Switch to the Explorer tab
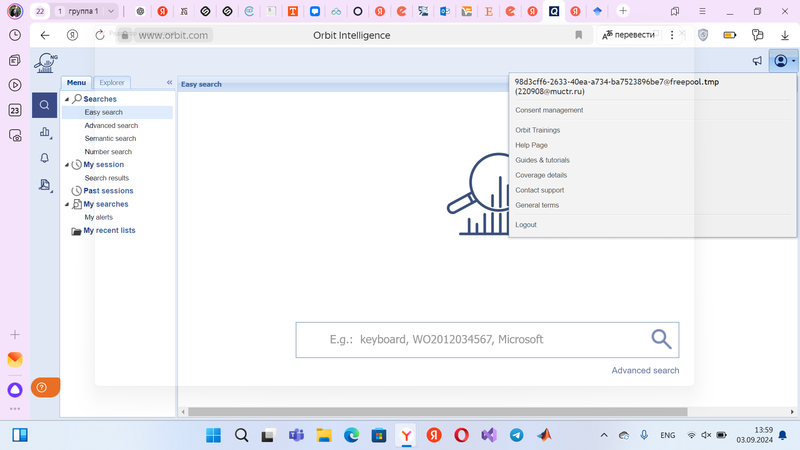Screen dimensions: 800x450 112,83
